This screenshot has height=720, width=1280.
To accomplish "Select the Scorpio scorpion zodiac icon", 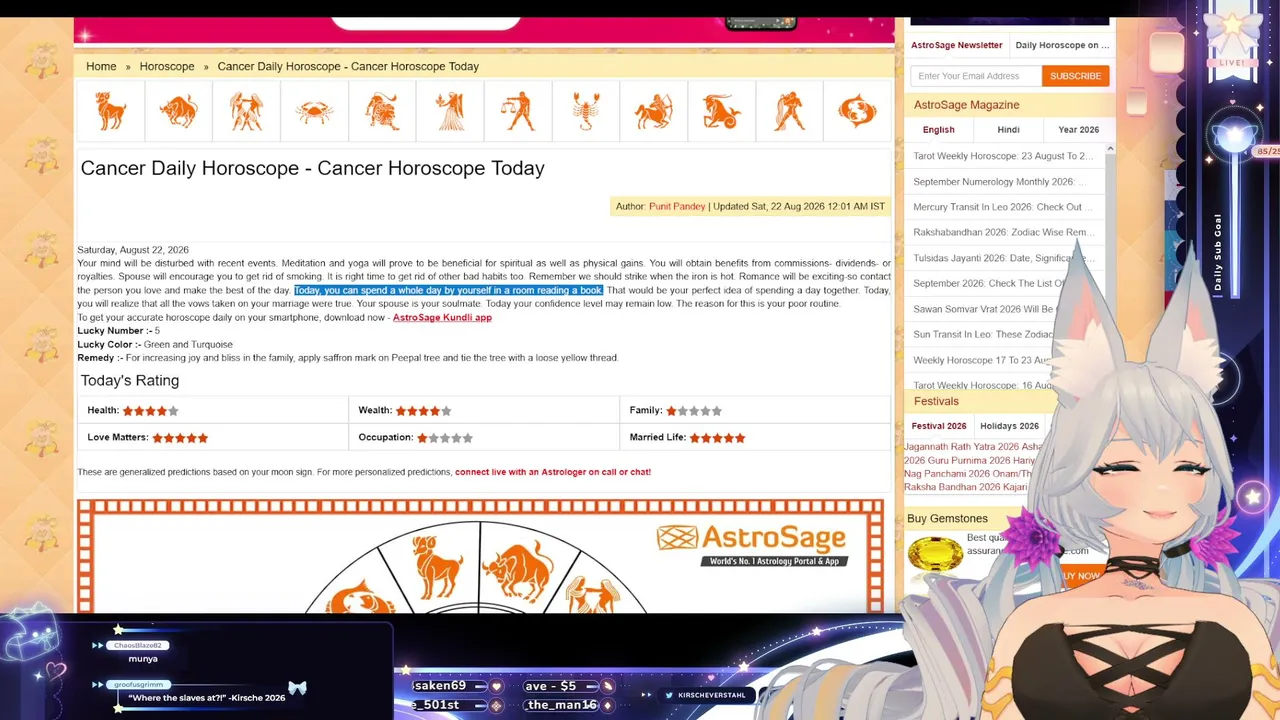I will [586, 111].
